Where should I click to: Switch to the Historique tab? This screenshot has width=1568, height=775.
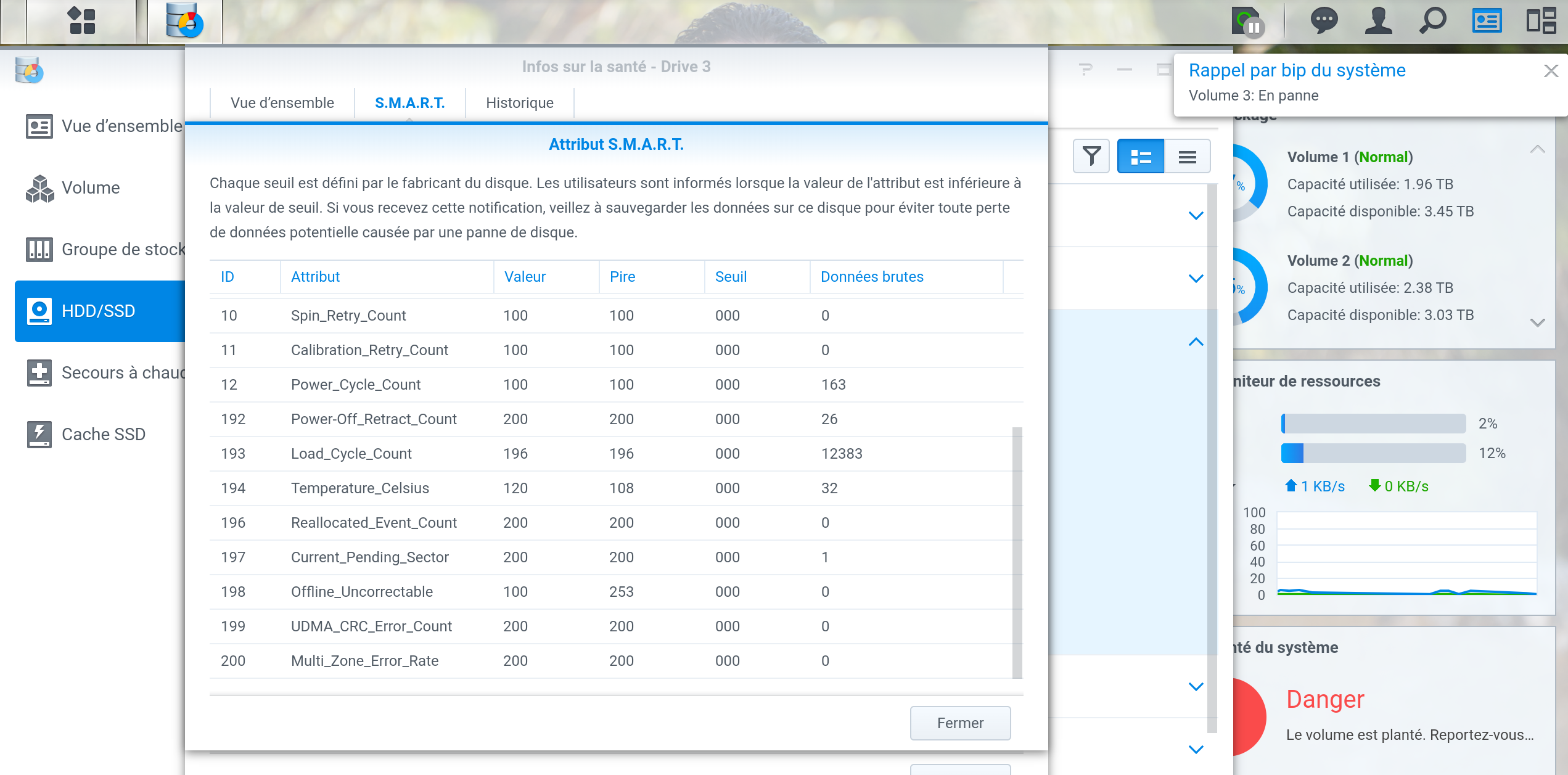coord(519,103)
